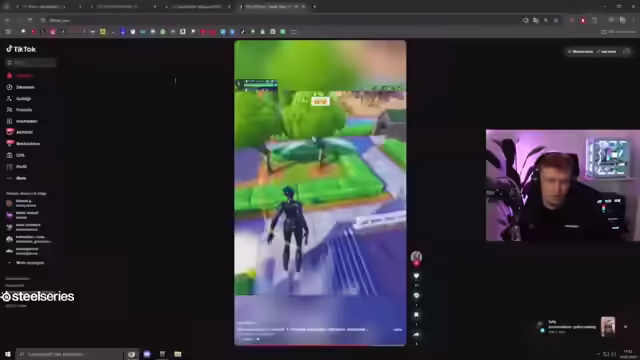Click the red extension icon in browser toolbar
Viewport: 640px width, 360px height.
click(583, 20)
